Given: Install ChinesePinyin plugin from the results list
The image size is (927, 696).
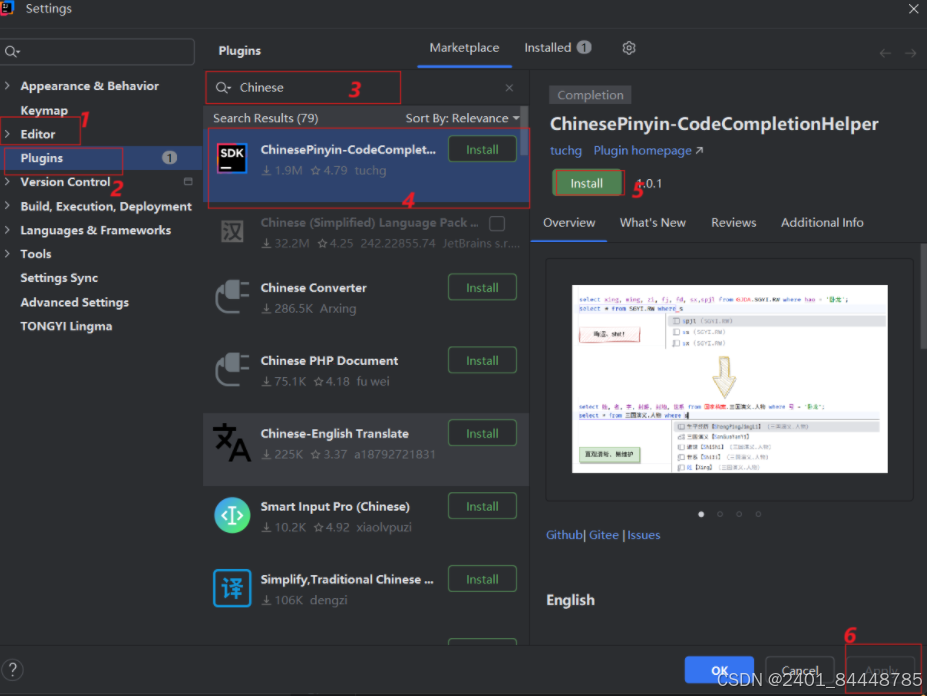Looking at the screenshot, I should 482,150.
